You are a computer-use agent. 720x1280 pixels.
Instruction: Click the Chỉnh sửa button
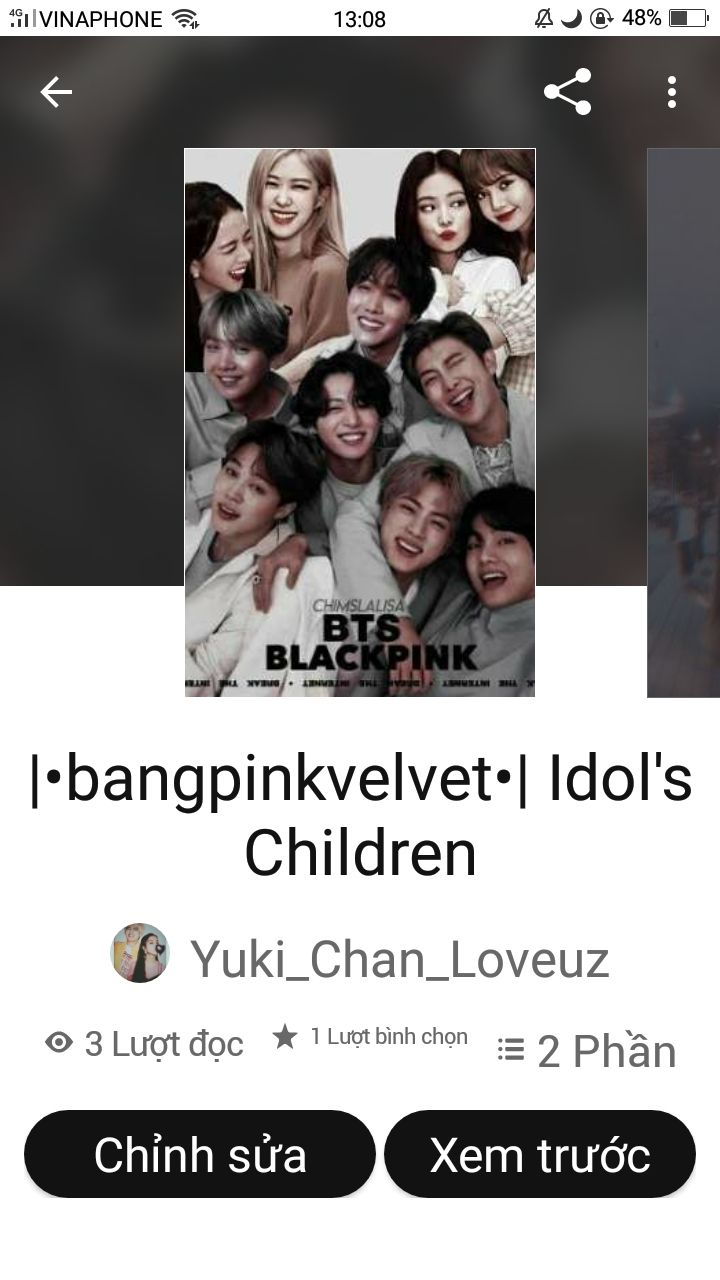[x=200, y=1154]
